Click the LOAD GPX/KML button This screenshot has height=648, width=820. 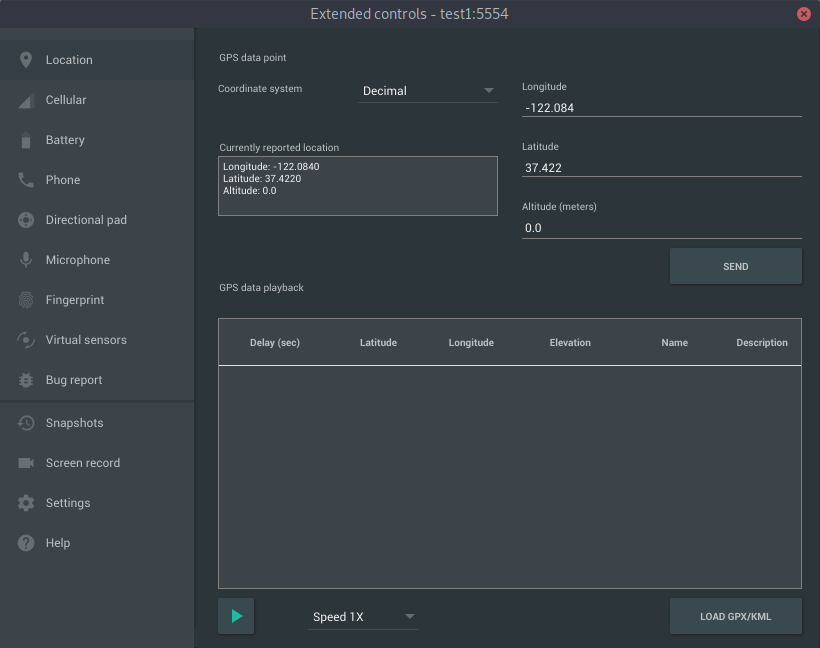tap(735, 616)
